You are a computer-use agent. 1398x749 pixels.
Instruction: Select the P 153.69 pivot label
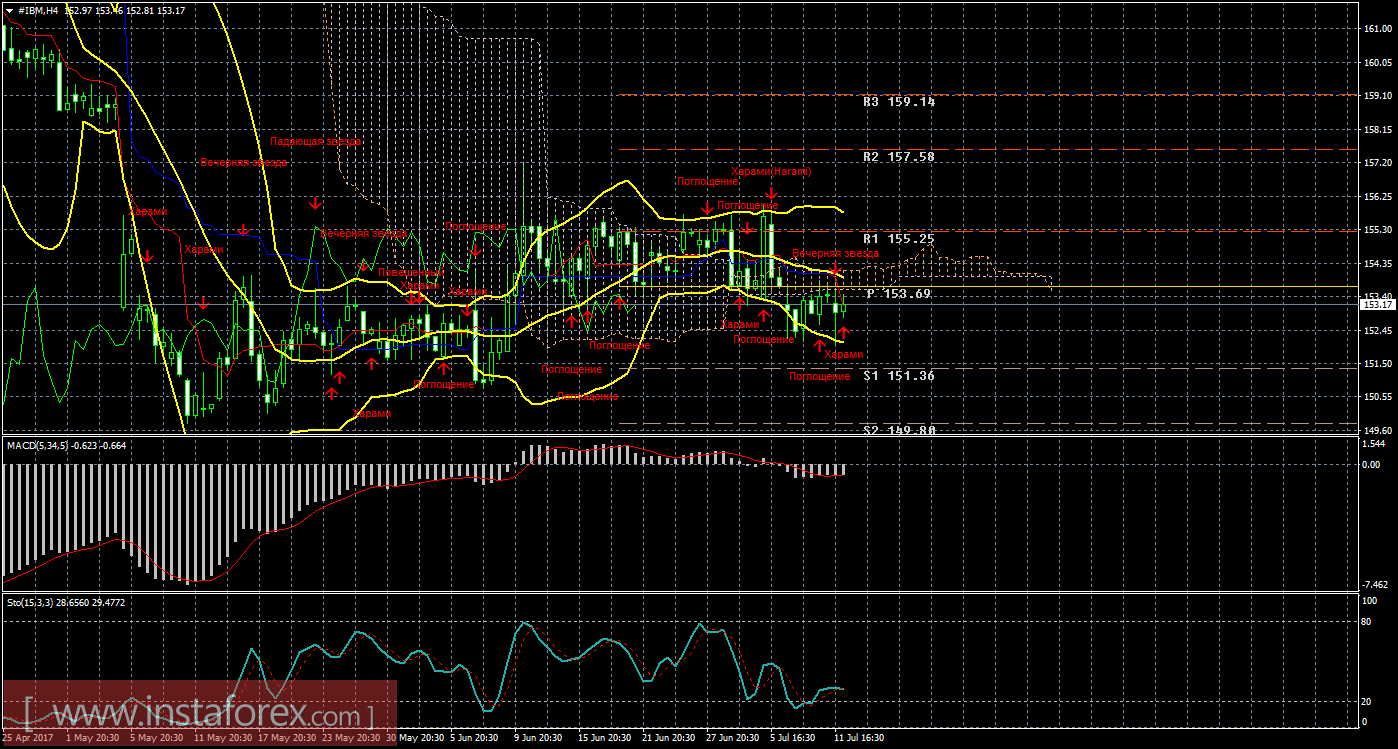[899, 293]
